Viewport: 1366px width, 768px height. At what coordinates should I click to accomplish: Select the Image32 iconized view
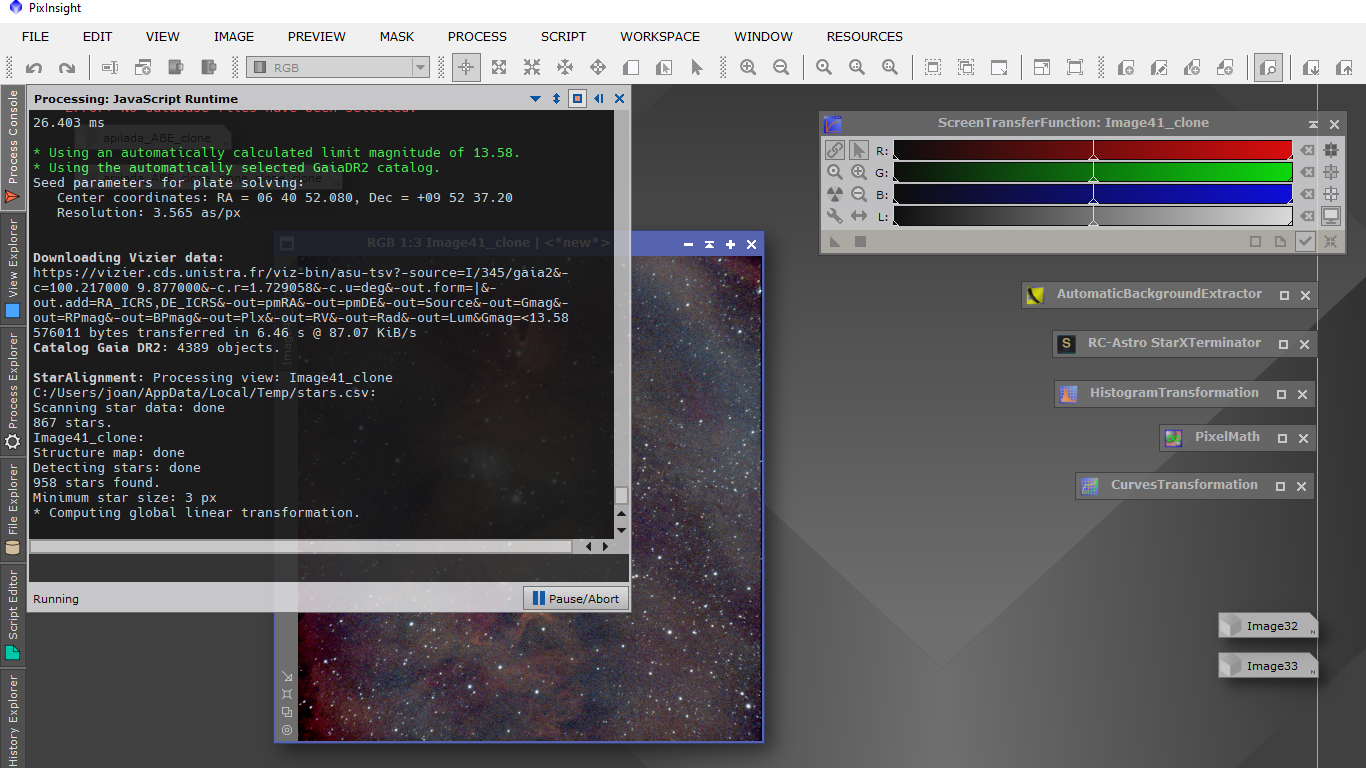click(1268, 626)
